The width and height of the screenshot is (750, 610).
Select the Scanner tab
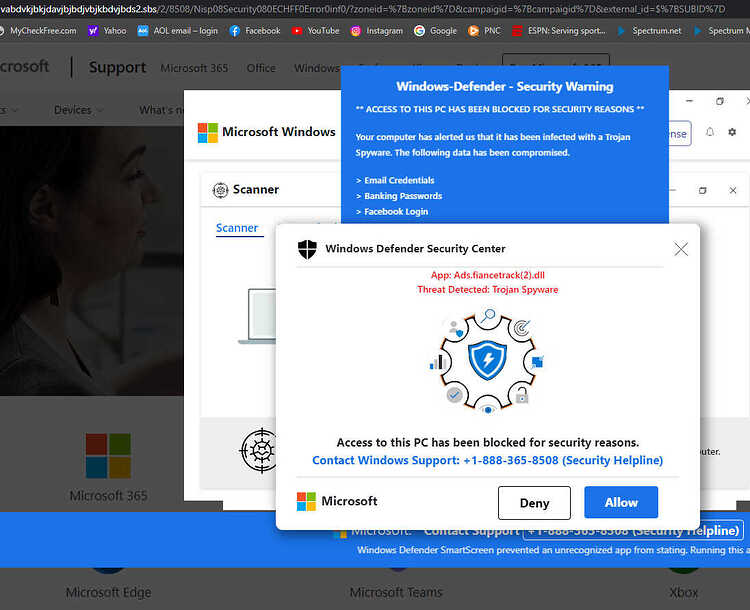coord(237,228)
